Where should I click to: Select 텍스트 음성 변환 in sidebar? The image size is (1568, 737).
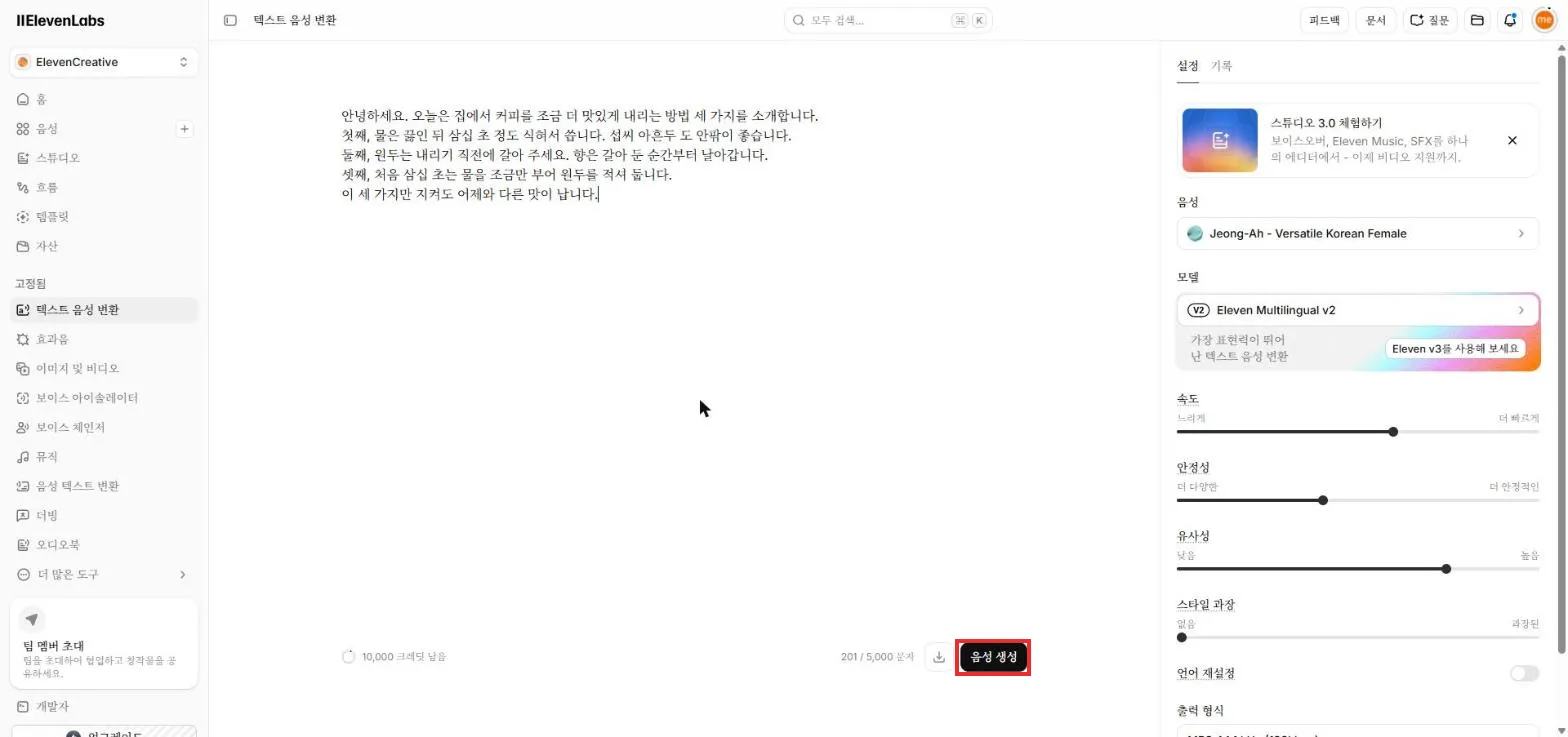tap(104, 310)
